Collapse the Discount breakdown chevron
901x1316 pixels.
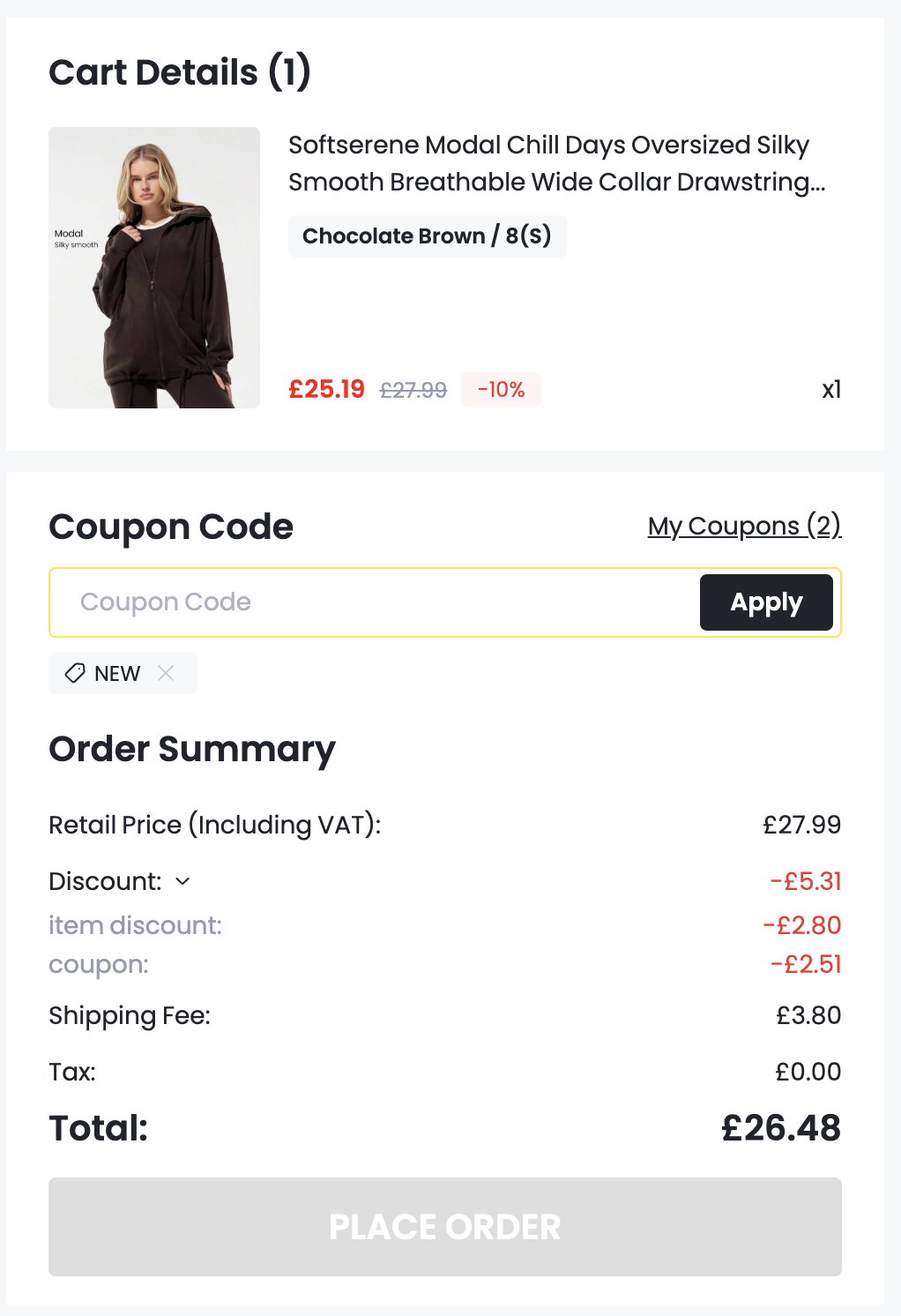pos(182,881)
